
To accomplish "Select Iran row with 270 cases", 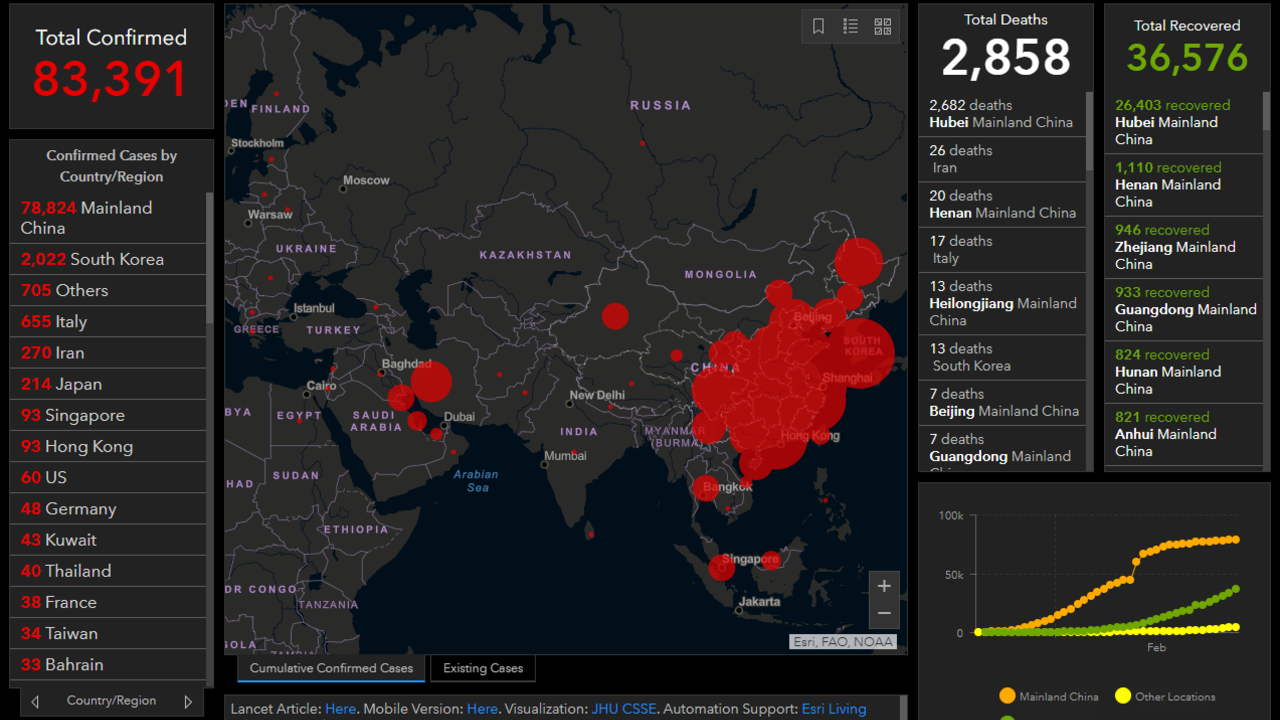I will pos(108,353).
